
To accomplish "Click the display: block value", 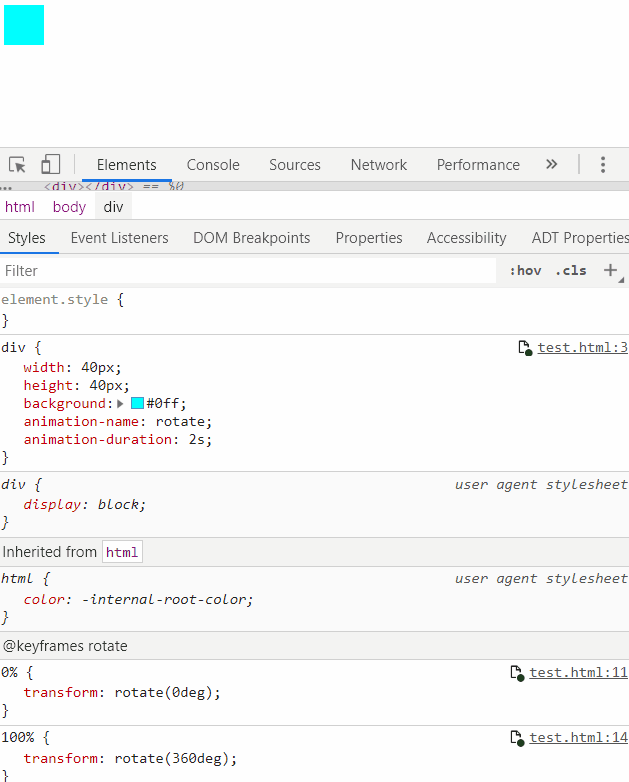I will [118, 504].
